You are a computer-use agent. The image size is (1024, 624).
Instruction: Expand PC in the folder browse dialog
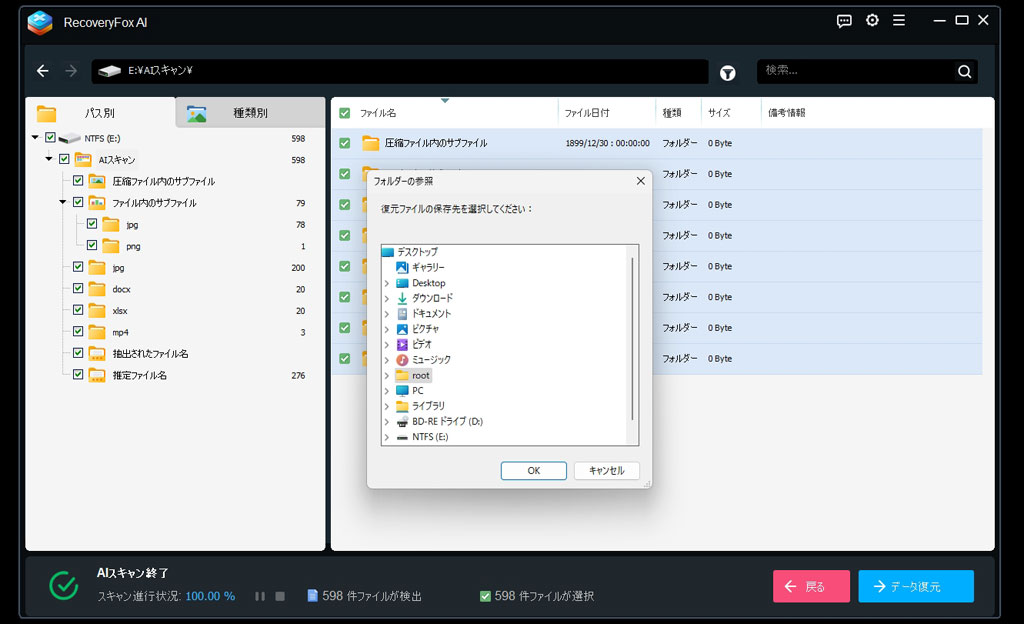coord(389,390)
